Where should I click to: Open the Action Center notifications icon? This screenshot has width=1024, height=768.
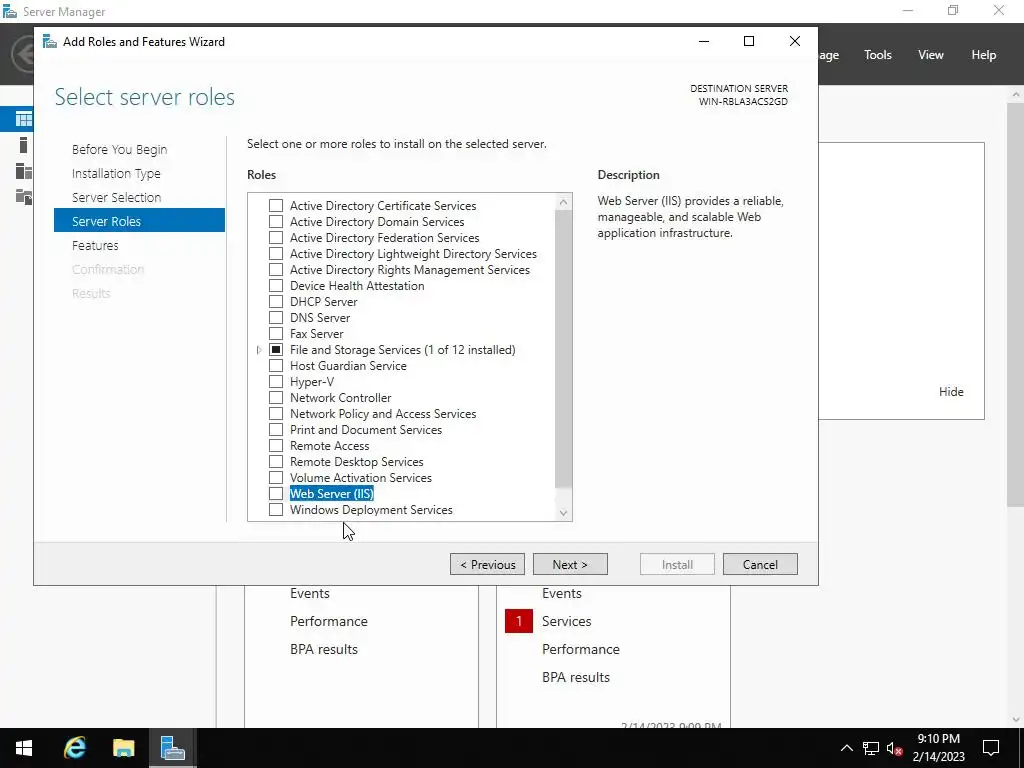pyautogui.click(x=991, y=748)
